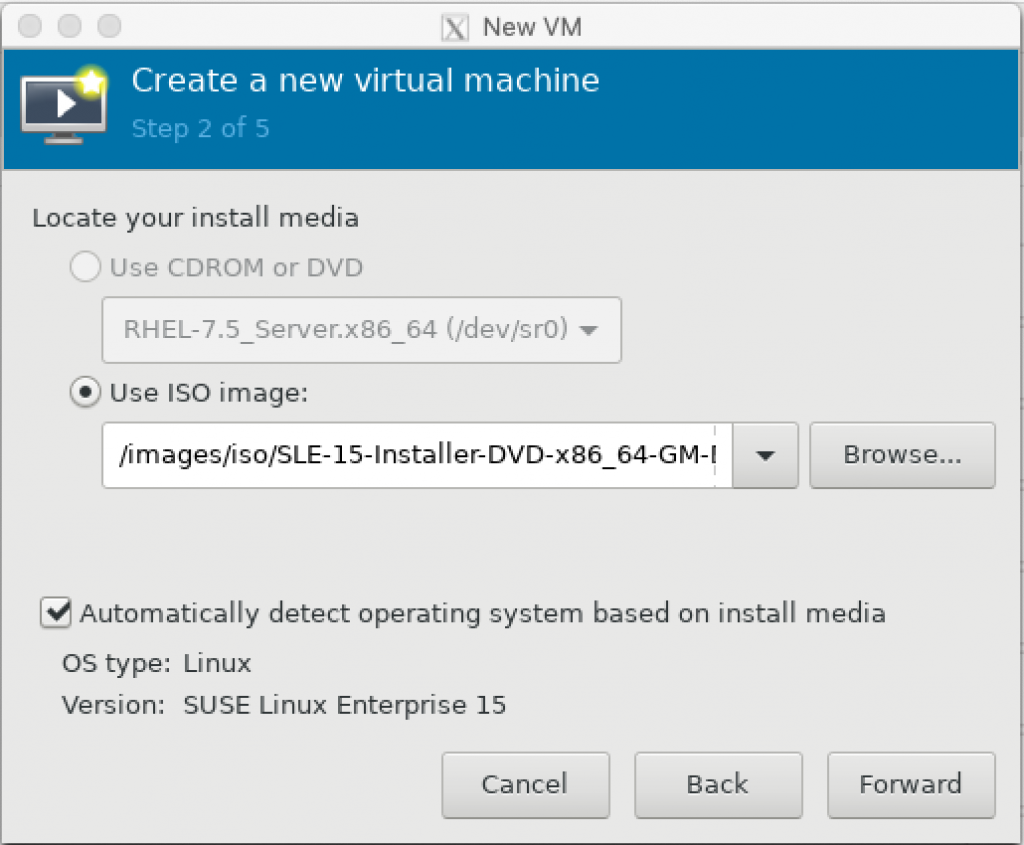Select the Use ISO image radio button

coord(85,393)
